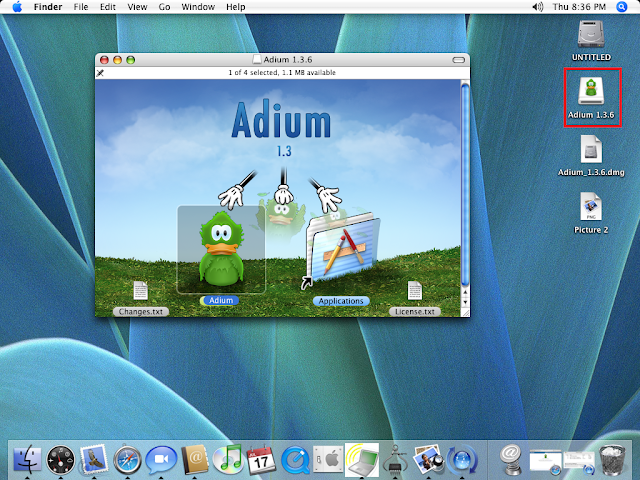Select the License.txt document
640x480 pixels.
pyautogui.click(x=415, y=291)
